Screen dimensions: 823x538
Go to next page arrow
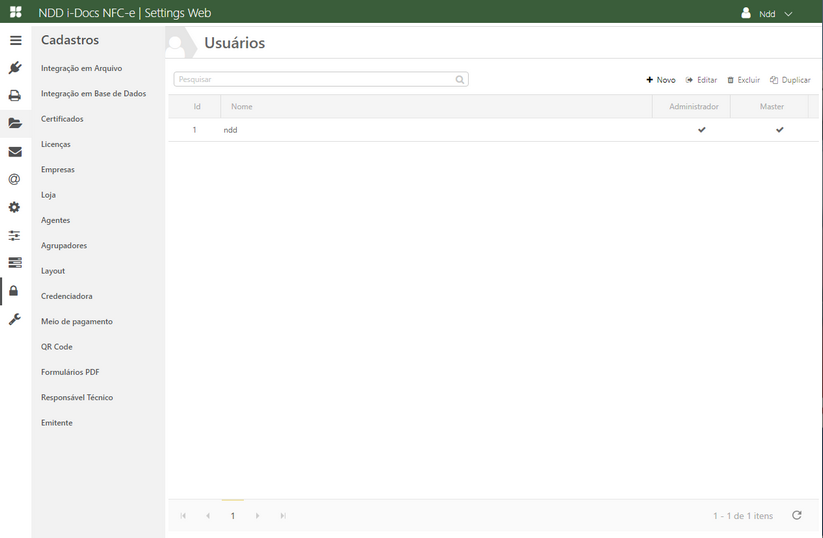(x=257, y=516)
